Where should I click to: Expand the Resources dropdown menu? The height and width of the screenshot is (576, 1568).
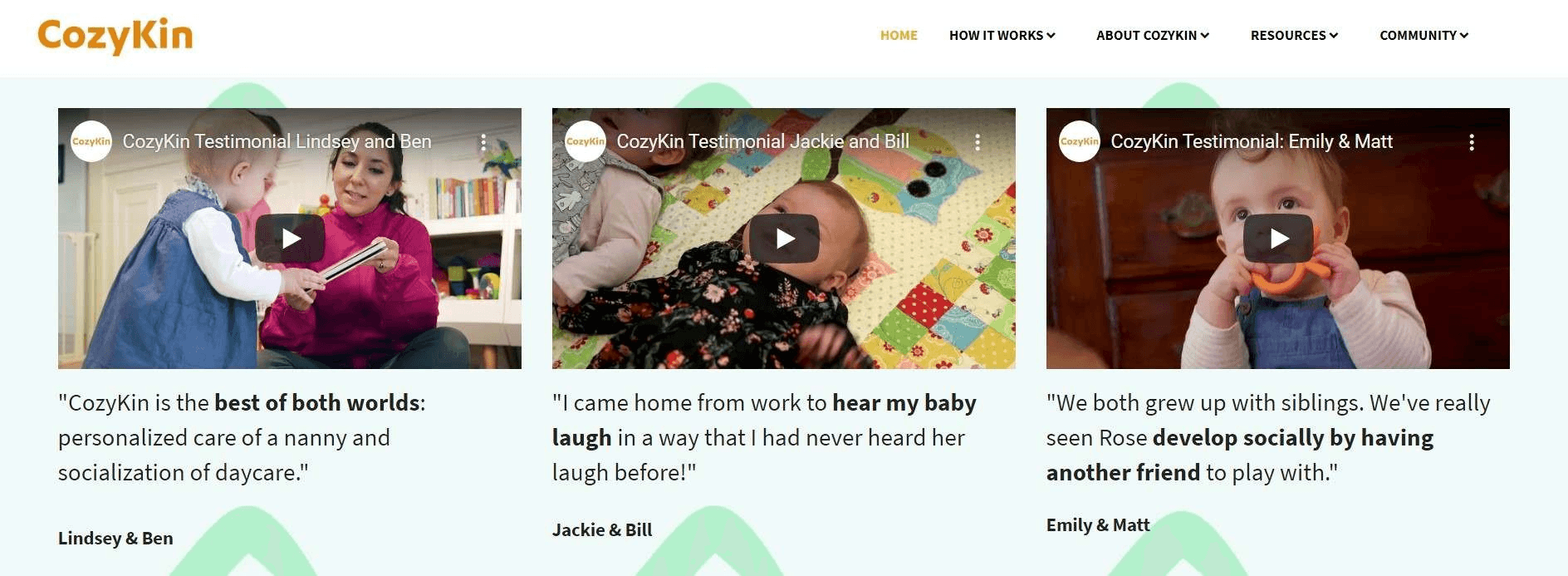1295,35
